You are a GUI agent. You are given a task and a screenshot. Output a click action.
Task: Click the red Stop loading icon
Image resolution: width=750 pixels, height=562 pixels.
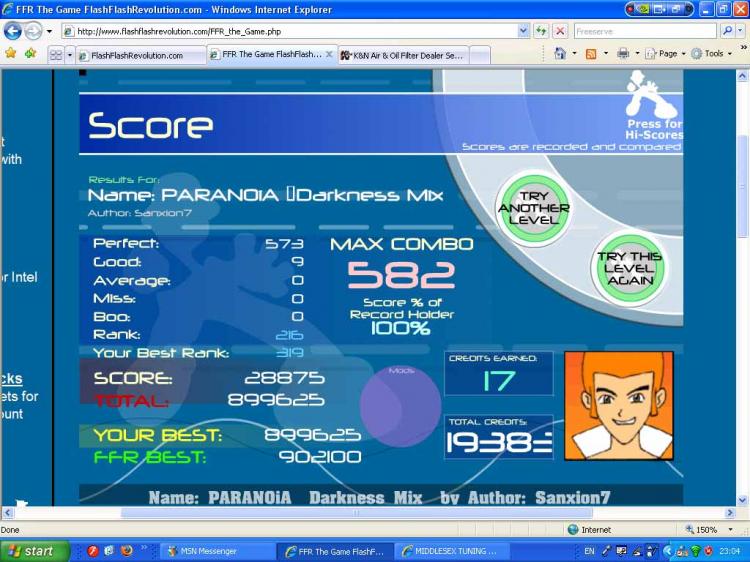click(x=560, y=32)
